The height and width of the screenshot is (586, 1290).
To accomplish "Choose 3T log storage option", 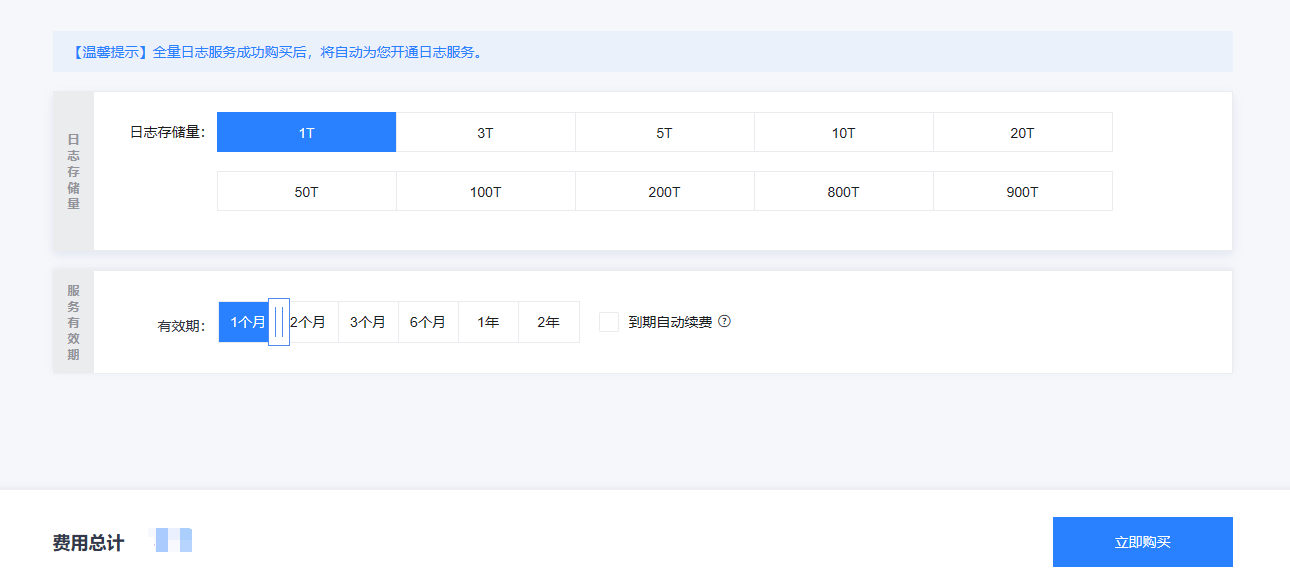I will coord(485,132).
